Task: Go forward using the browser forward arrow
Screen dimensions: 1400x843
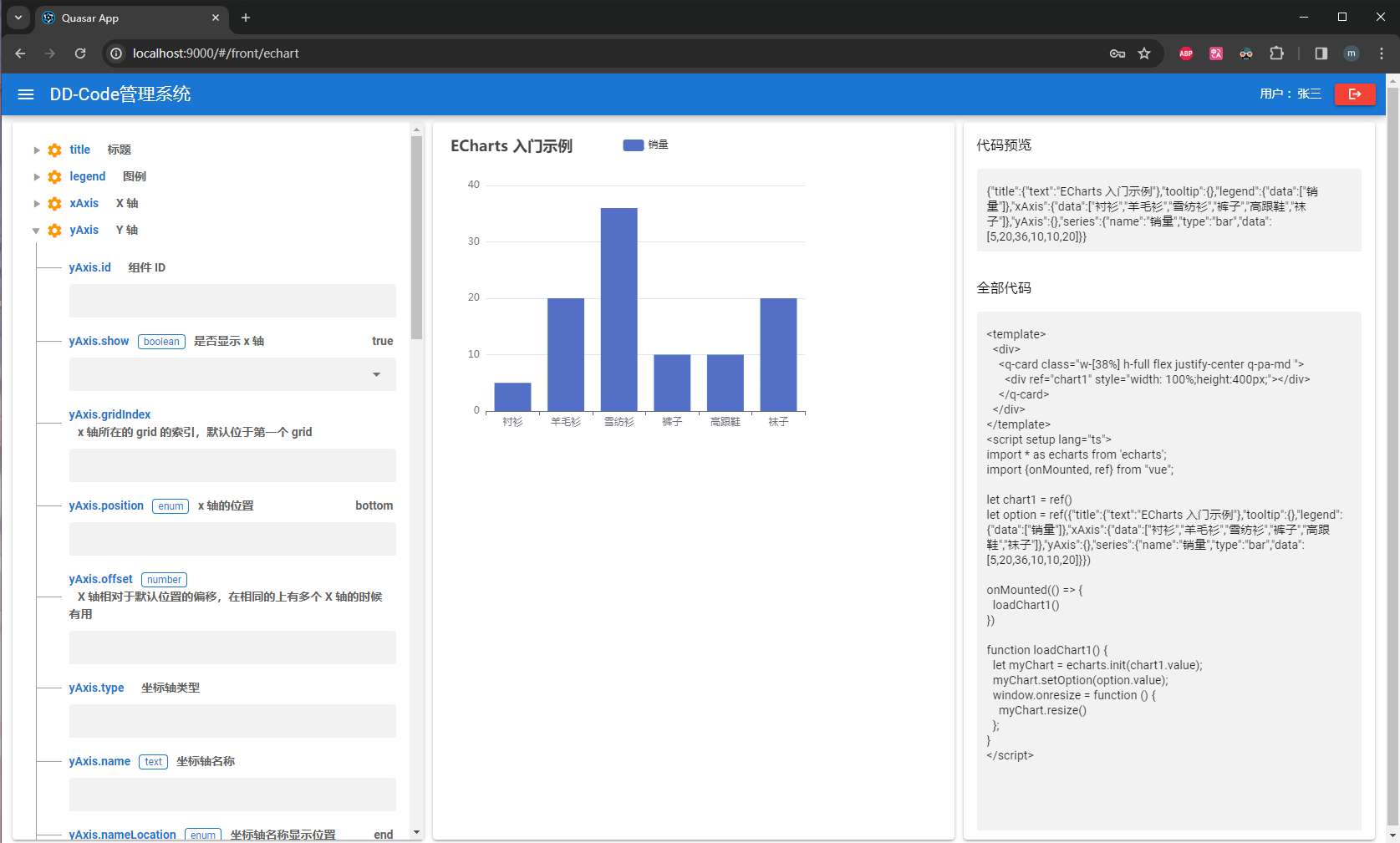Action: 50,53
